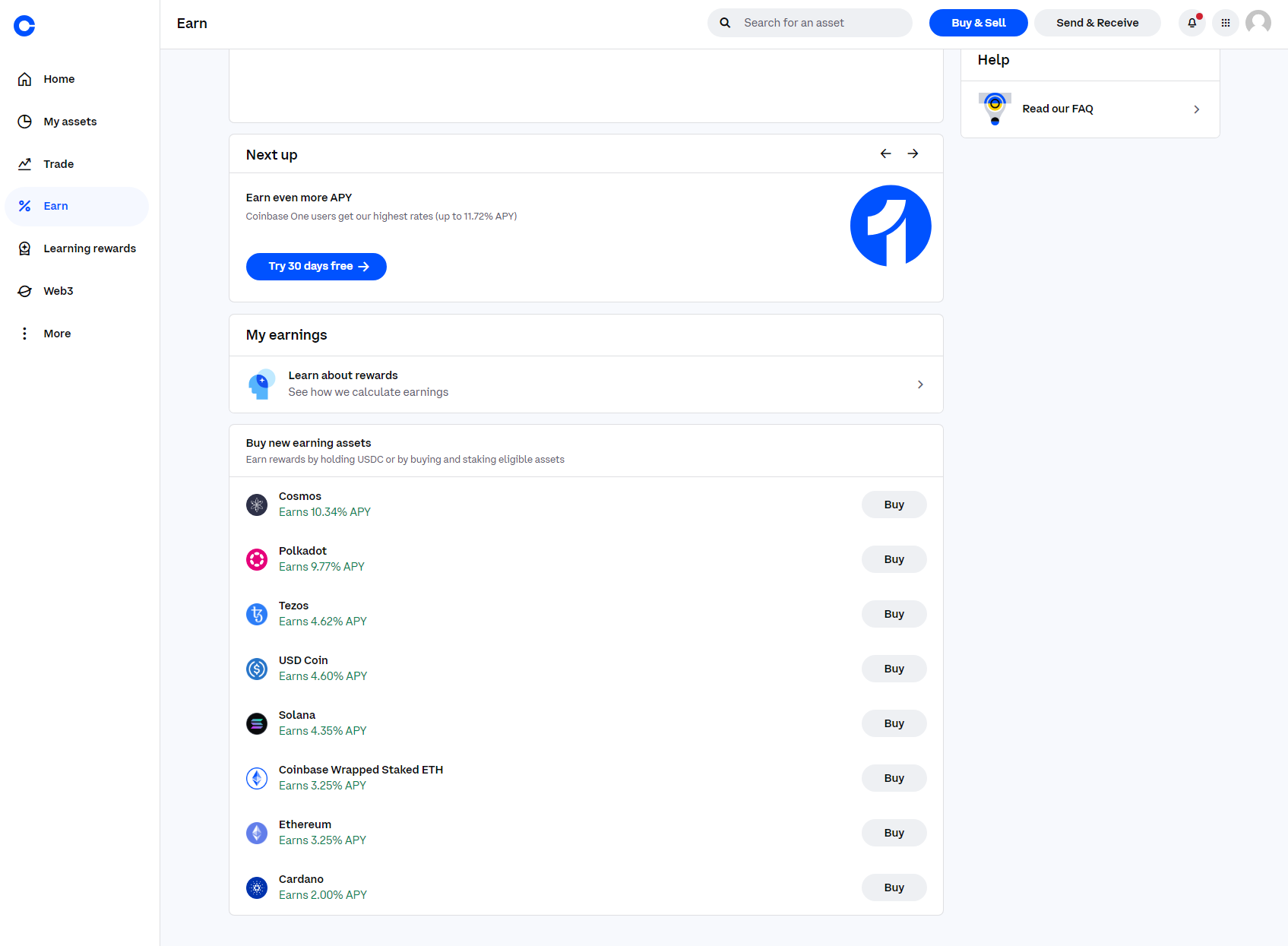Click 'Earns 4.35% APY' text
This screenshot has width=1288, height=946.
point(323,731)
